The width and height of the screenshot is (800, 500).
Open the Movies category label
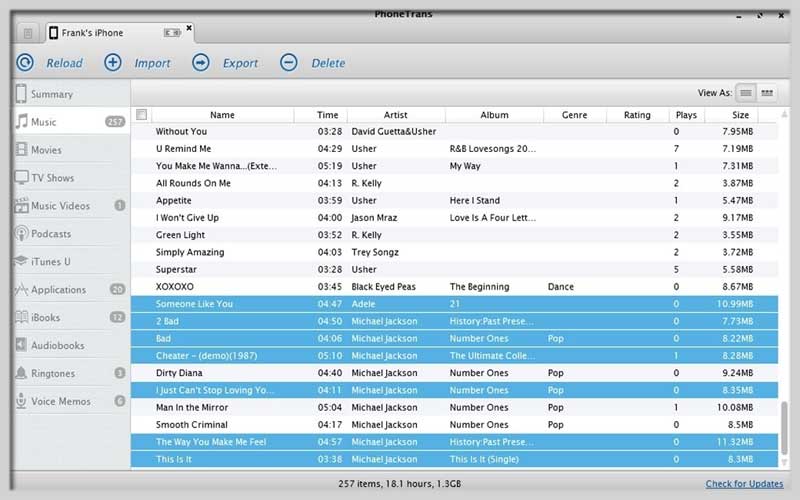[46, 150]
